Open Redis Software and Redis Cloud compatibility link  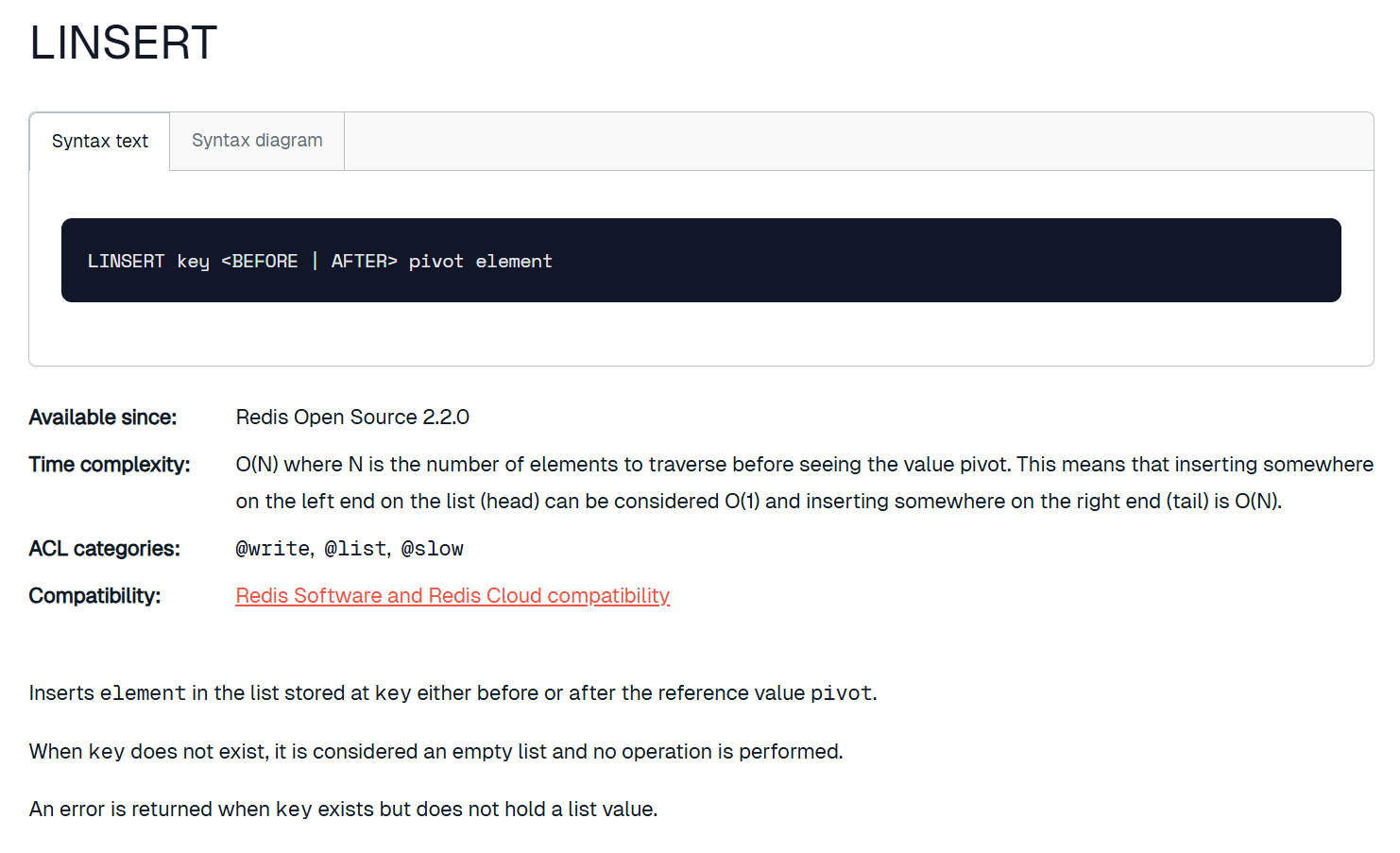(452, 596)
